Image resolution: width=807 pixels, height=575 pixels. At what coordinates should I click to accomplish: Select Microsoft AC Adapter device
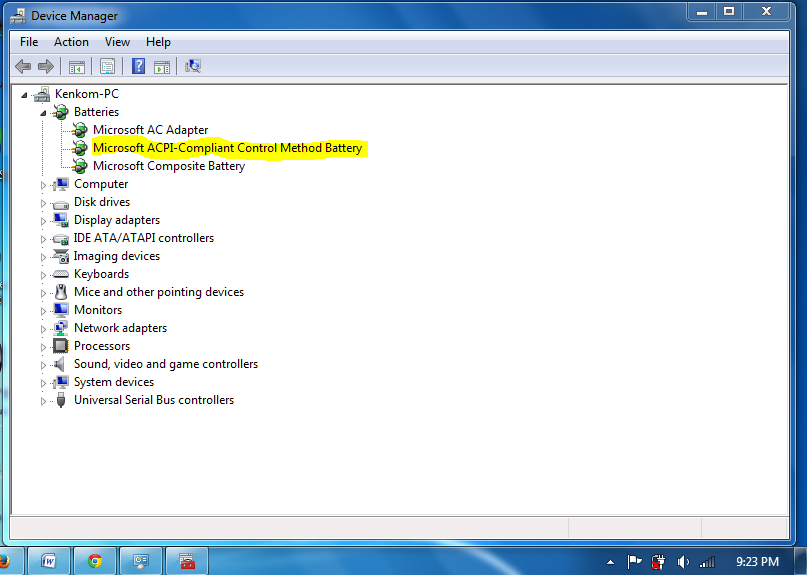150,130
